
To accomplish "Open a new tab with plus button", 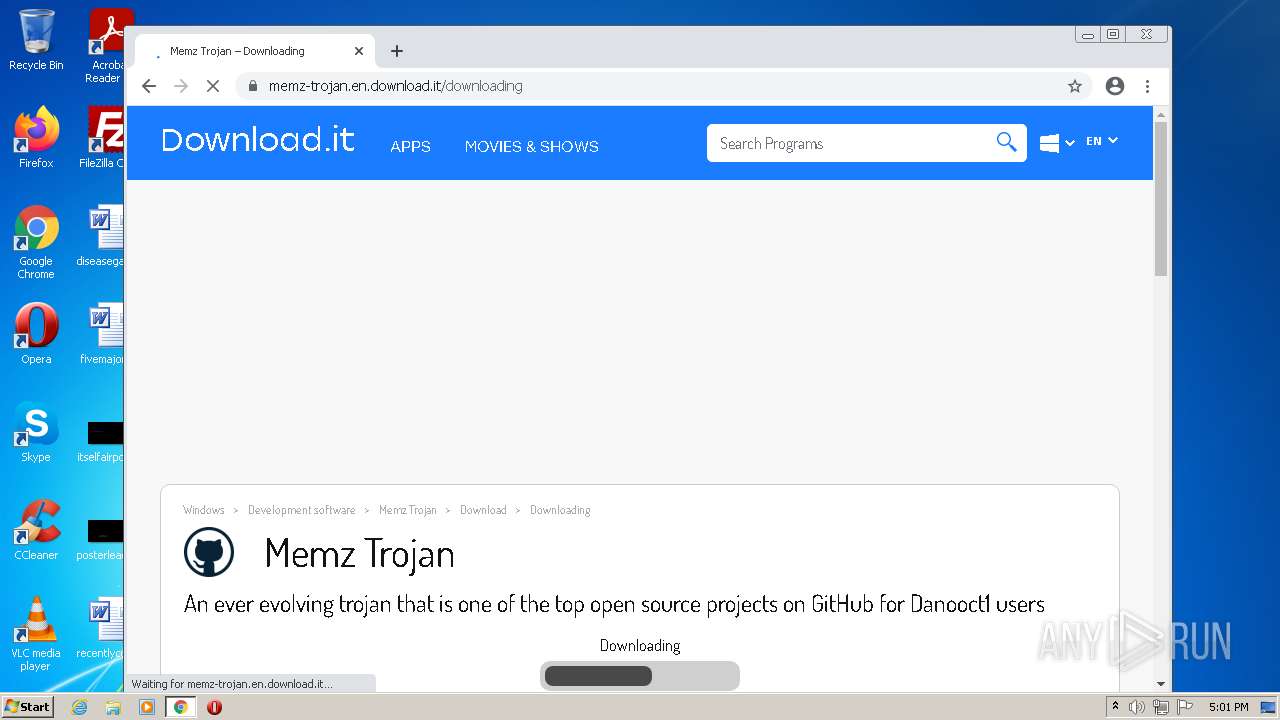I will tap(397, 51).
